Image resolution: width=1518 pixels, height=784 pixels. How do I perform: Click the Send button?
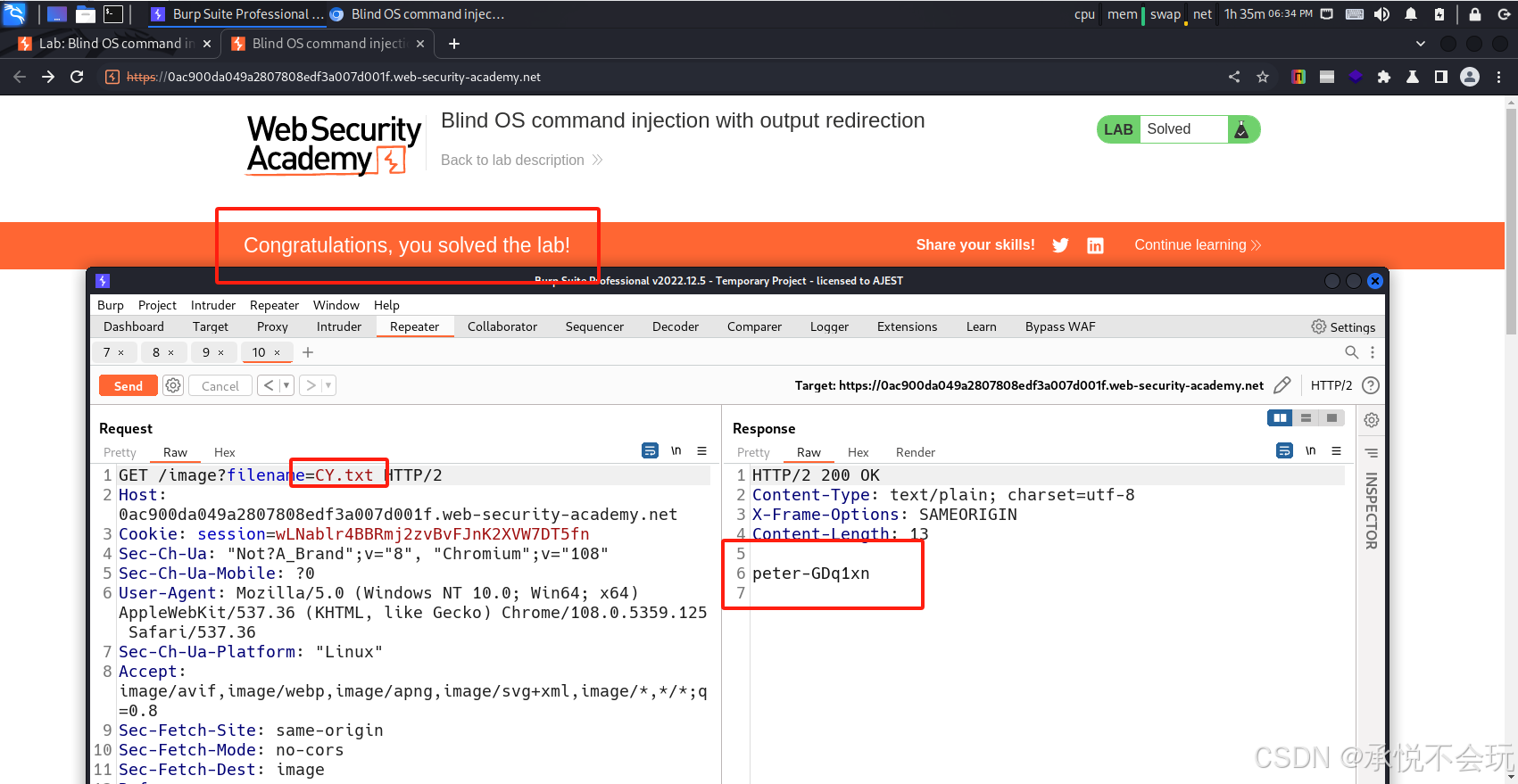(128, 385)
